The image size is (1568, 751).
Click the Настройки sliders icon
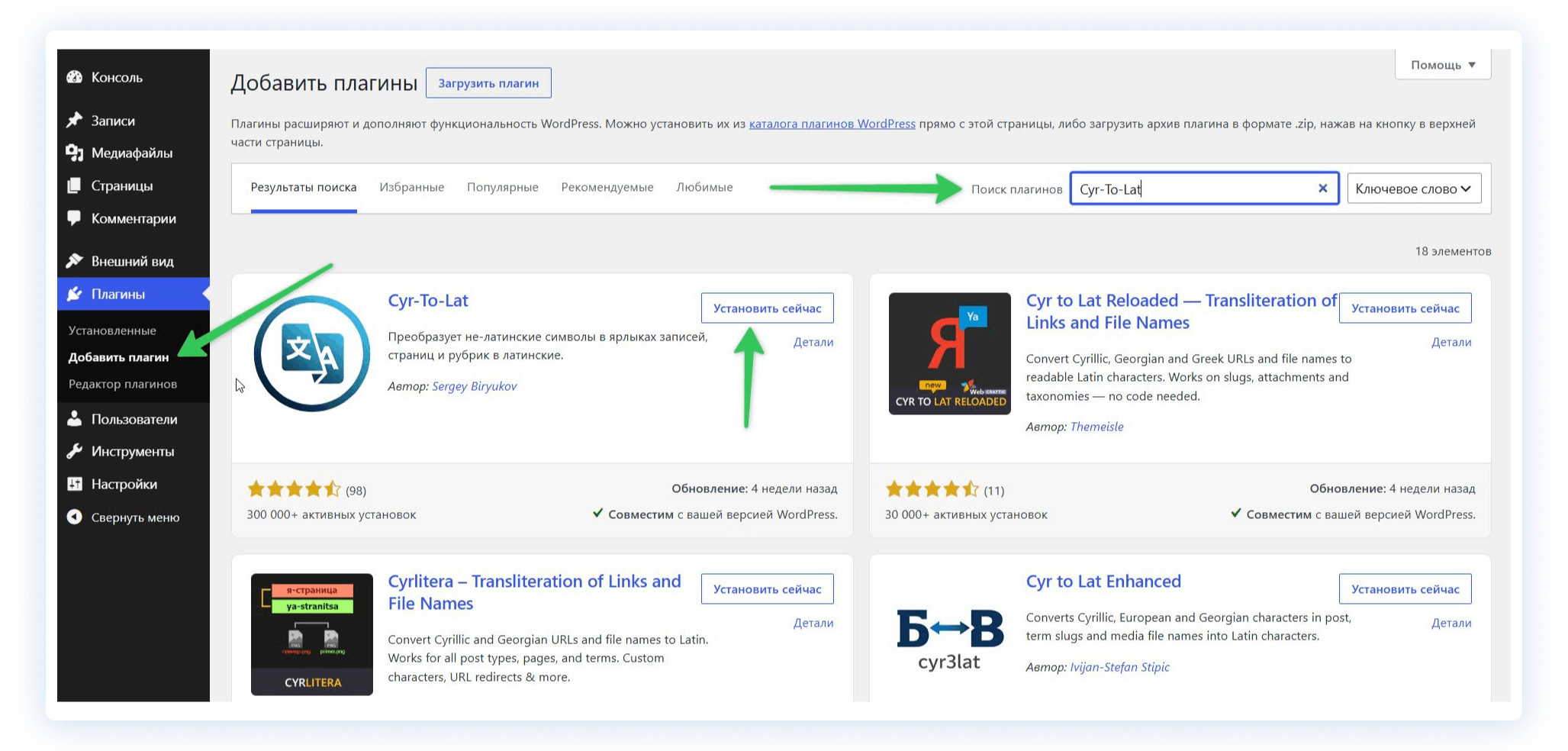coord(74,484)
